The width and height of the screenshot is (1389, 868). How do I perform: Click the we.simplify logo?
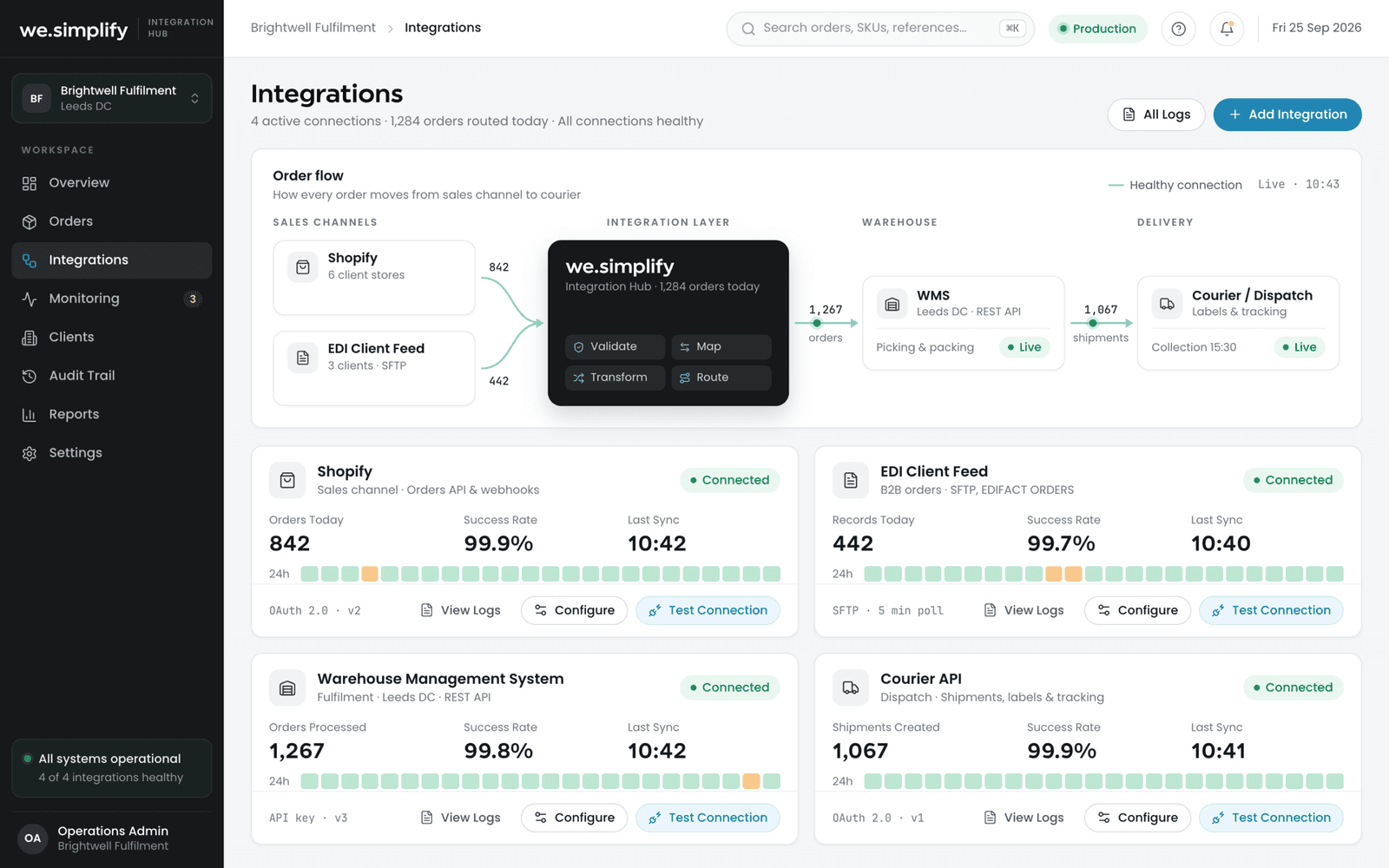[74, 30]
